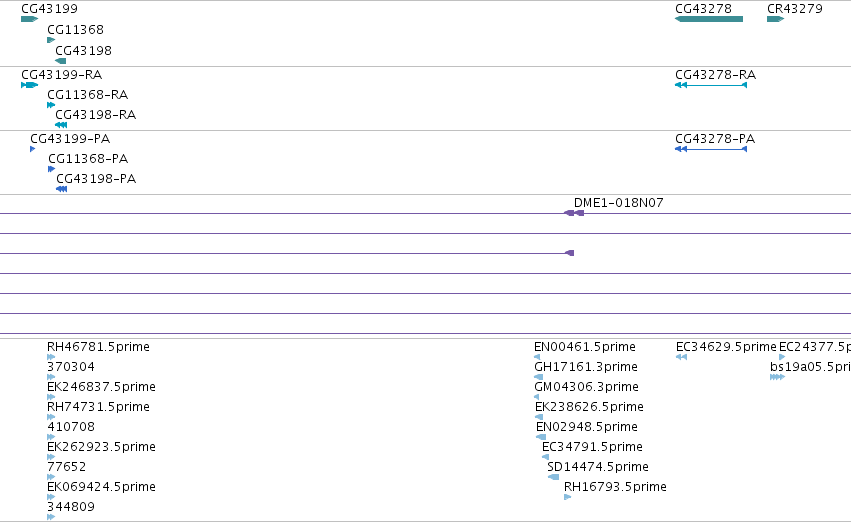Open the CG11368 gene label

click(x=75, y=30)
